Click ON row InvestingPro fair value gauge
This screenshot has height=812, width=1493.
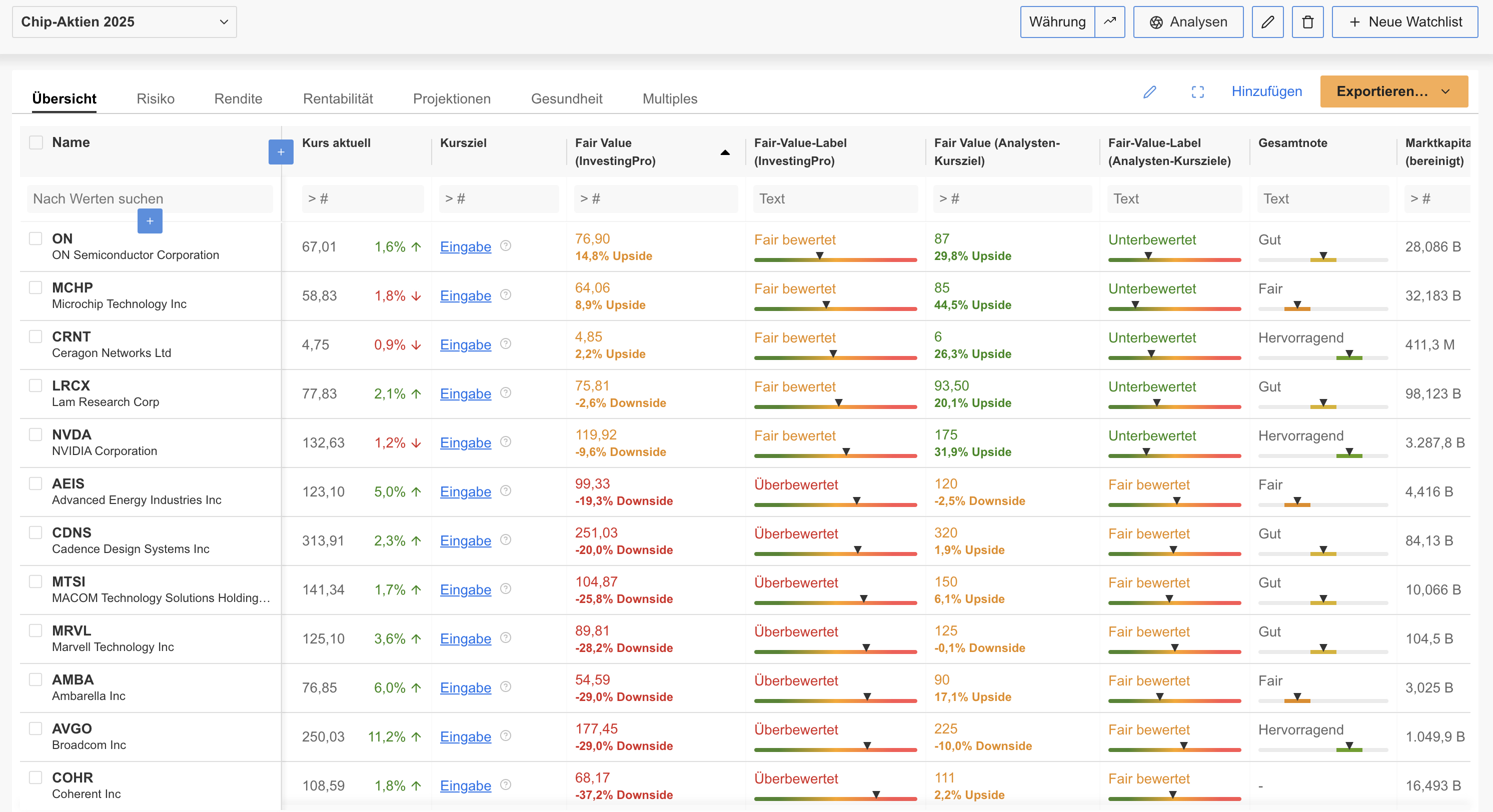835,257
